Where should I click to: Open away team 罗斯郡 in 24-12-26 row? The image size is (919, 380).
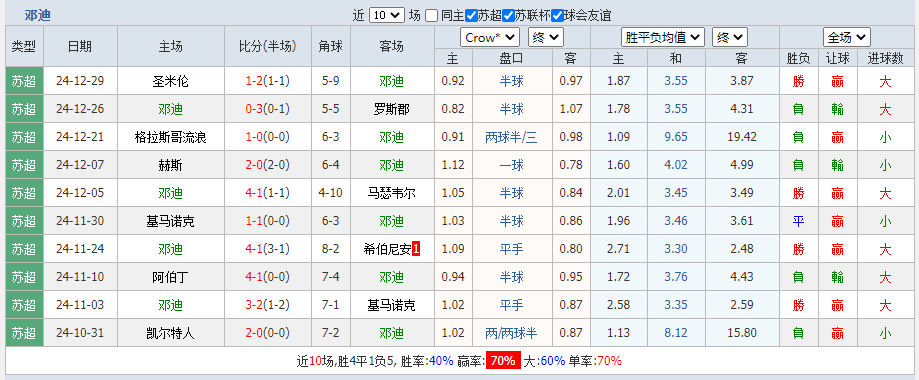392,109
